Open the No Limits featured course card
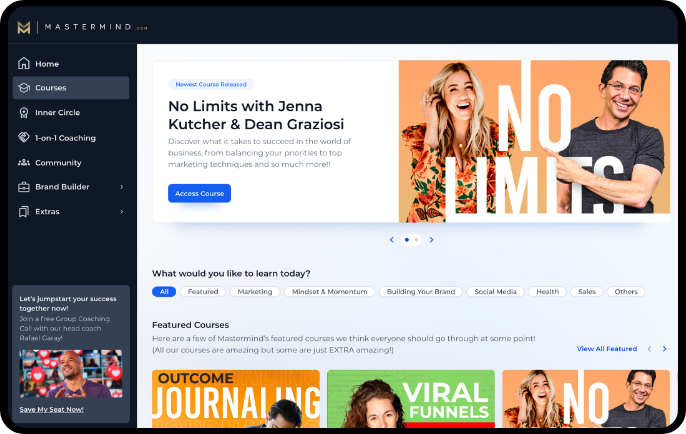 pos(586,399)
